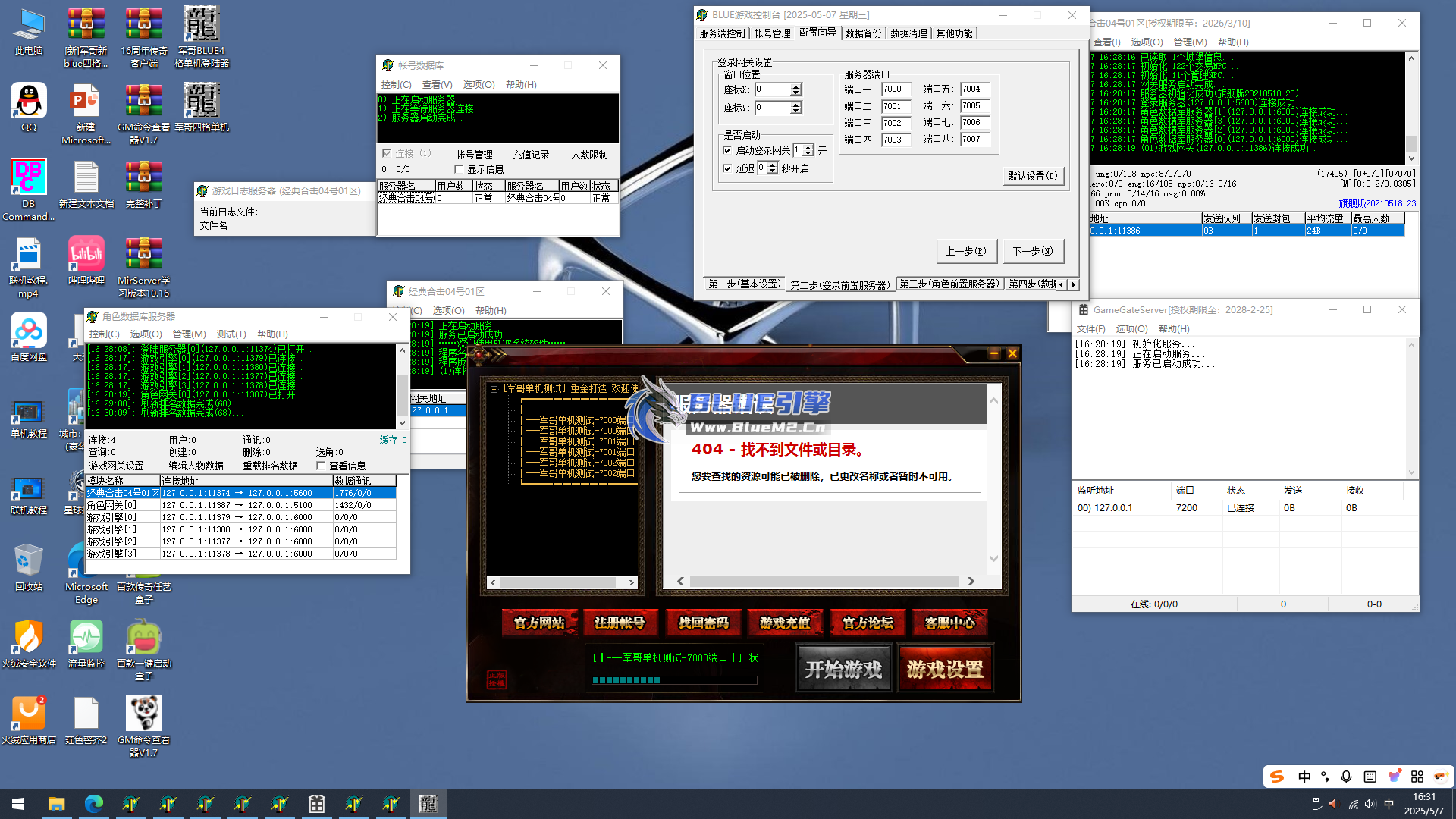The width and height of the screenshot is (1456, 819).
Task: Click 下一步(N) button
Action: coord(1033,251)
